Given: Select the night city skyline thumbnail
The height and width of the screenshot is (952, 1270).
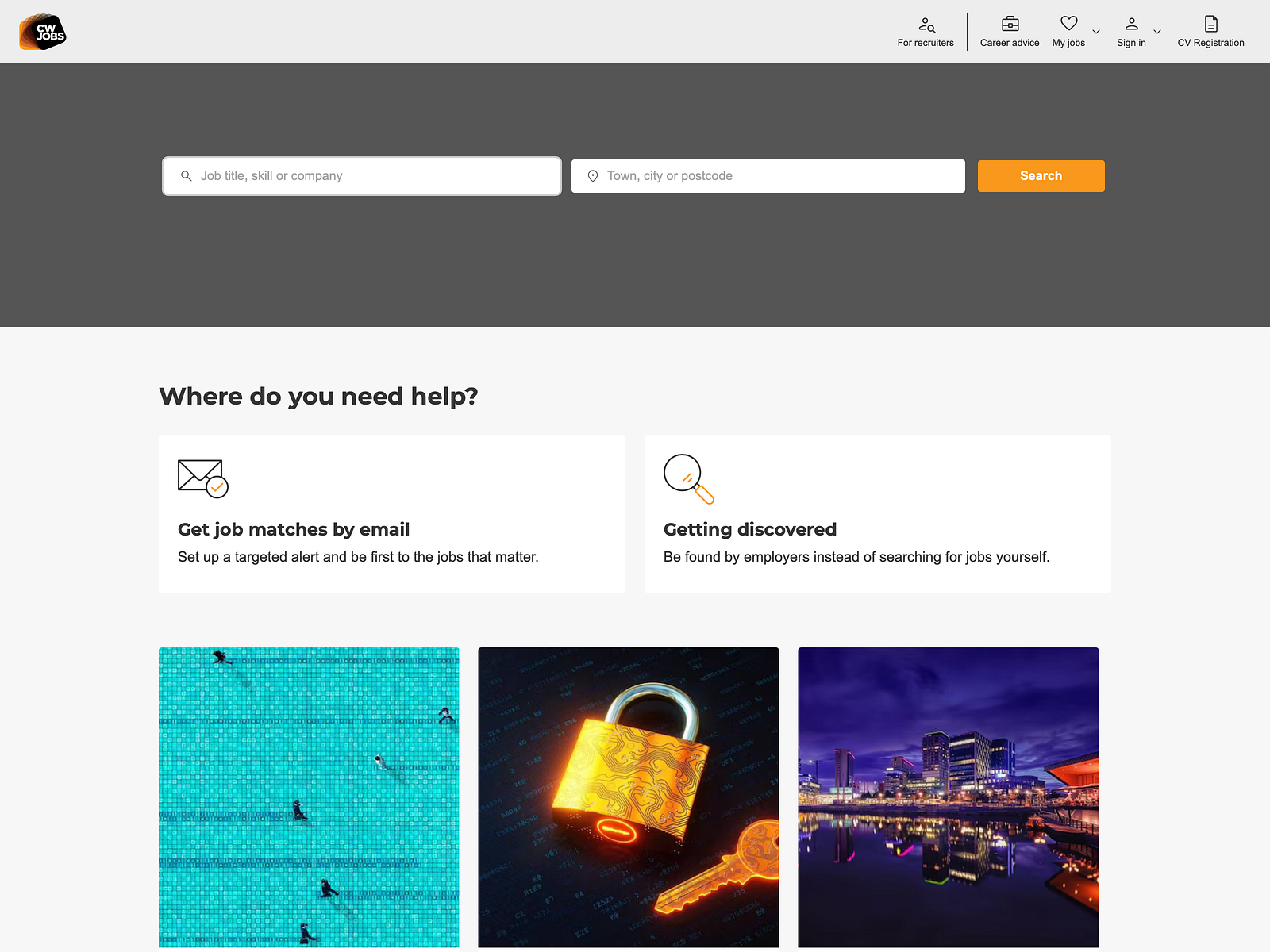Looking at the screenshot, I should click(x=948, y=797).
